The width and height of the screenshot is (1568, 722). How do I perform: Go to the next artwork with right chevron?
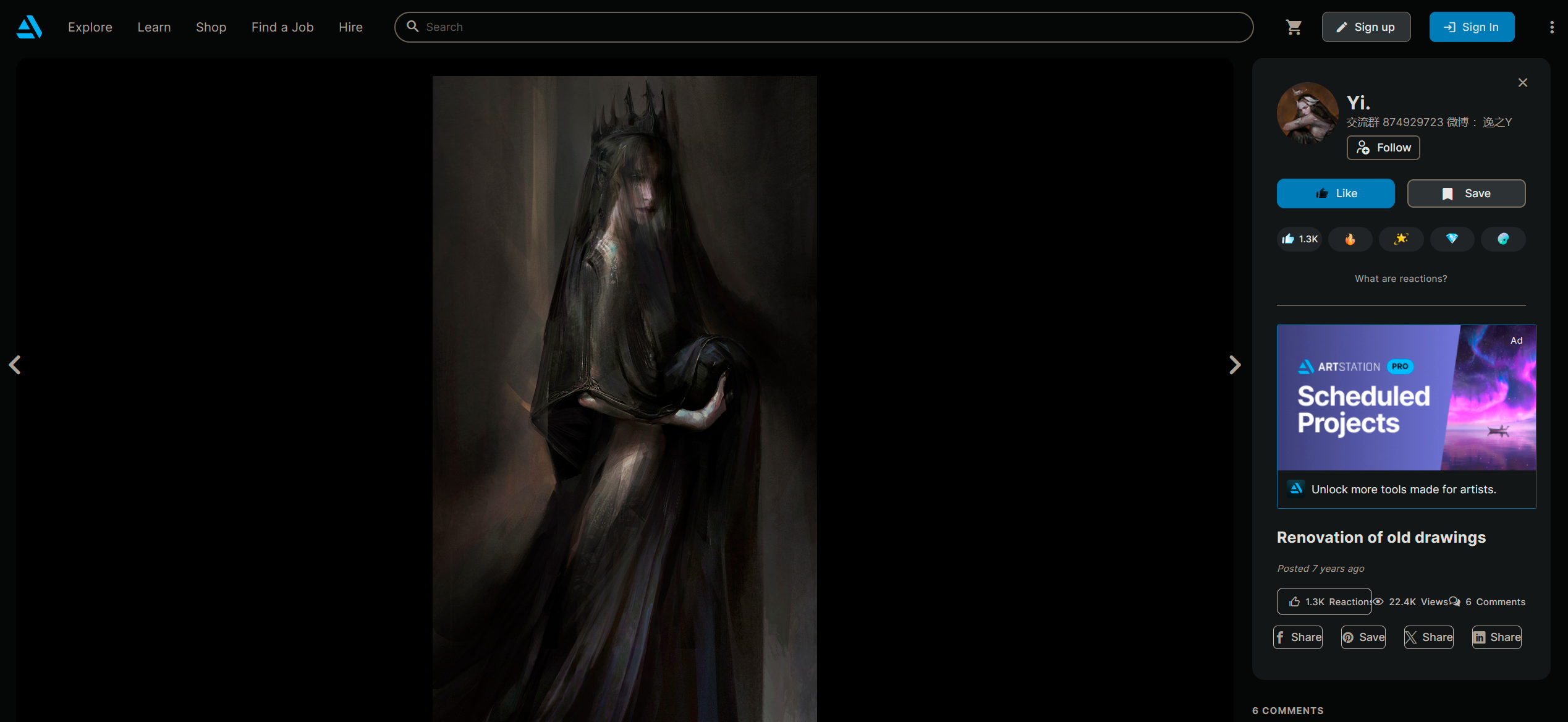(1234, 365)
